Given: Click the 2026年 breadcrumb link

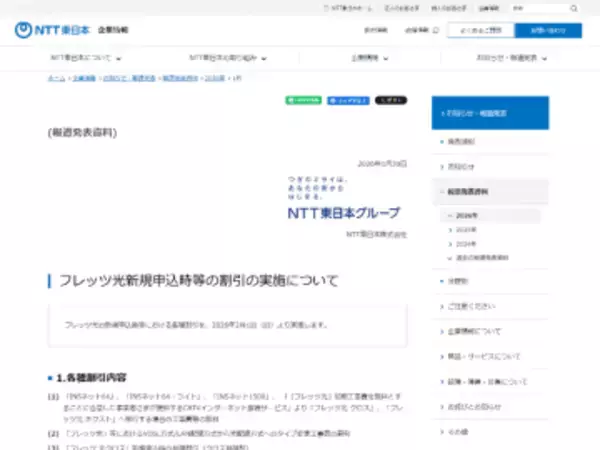Looking at the screenshot, I should click(215, 78).
